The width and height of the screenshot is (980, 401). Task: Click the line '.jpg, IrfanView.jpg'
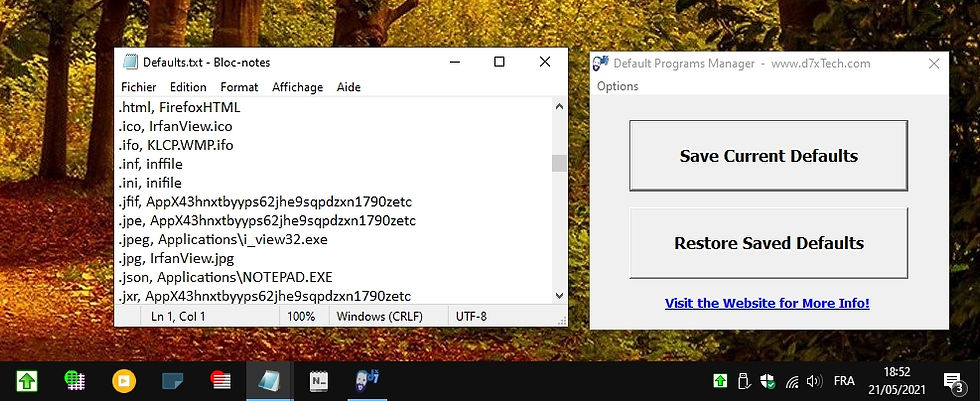tap(176, 258)
